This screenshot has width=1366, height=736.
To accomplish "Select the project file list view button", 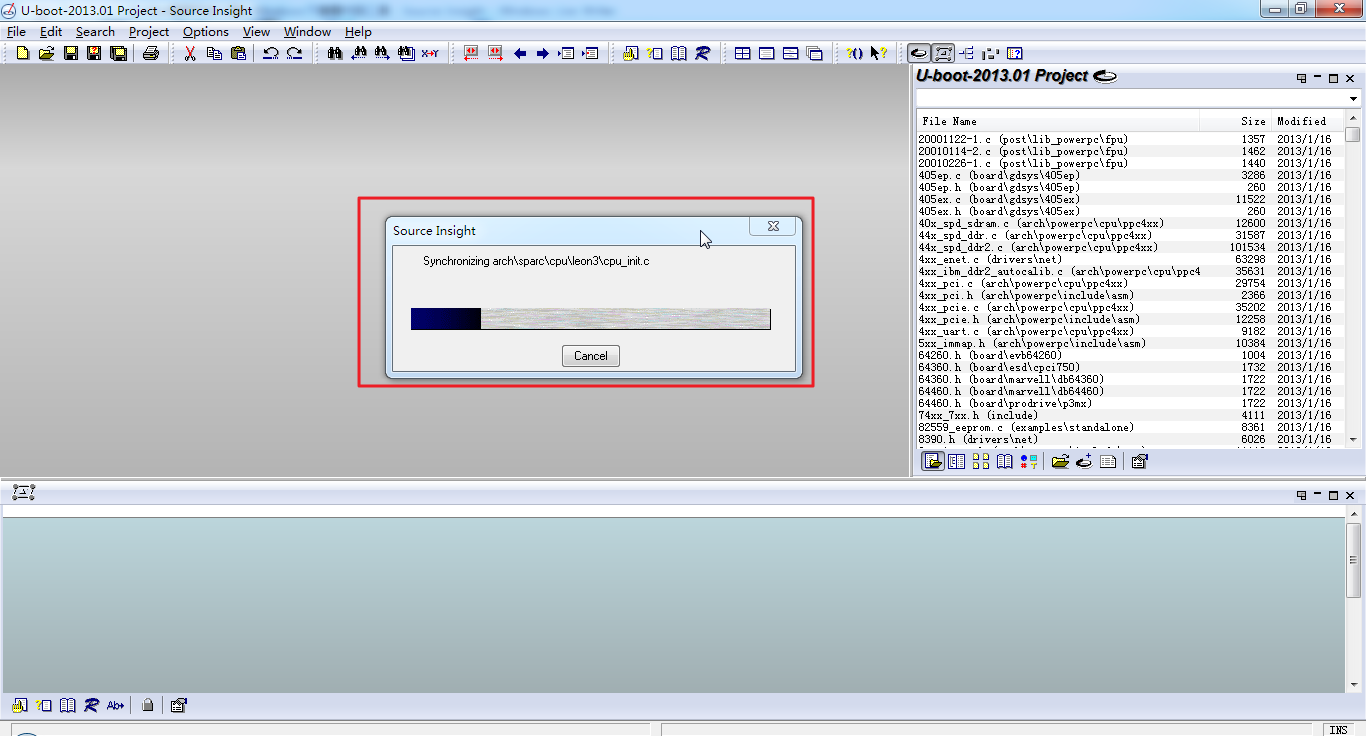I will point(933,461).
